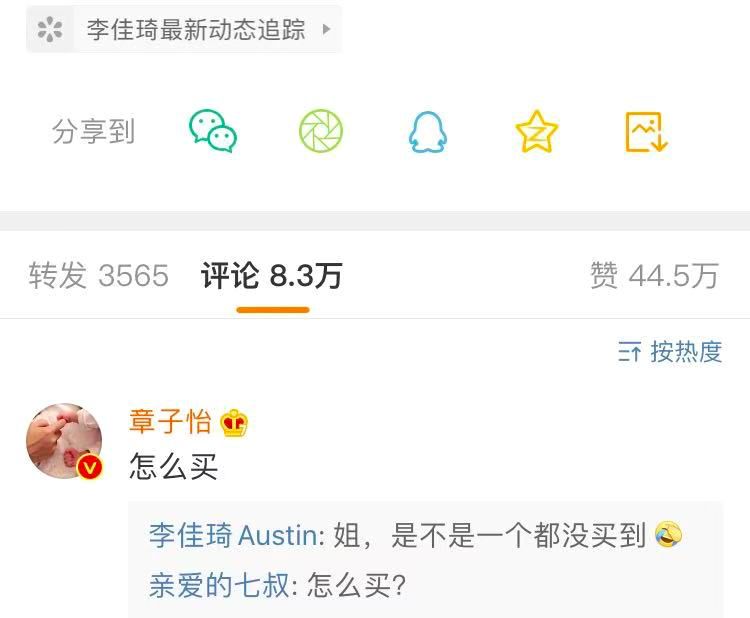Tap 章子怡's avatar thumbnail

(64, 441)
